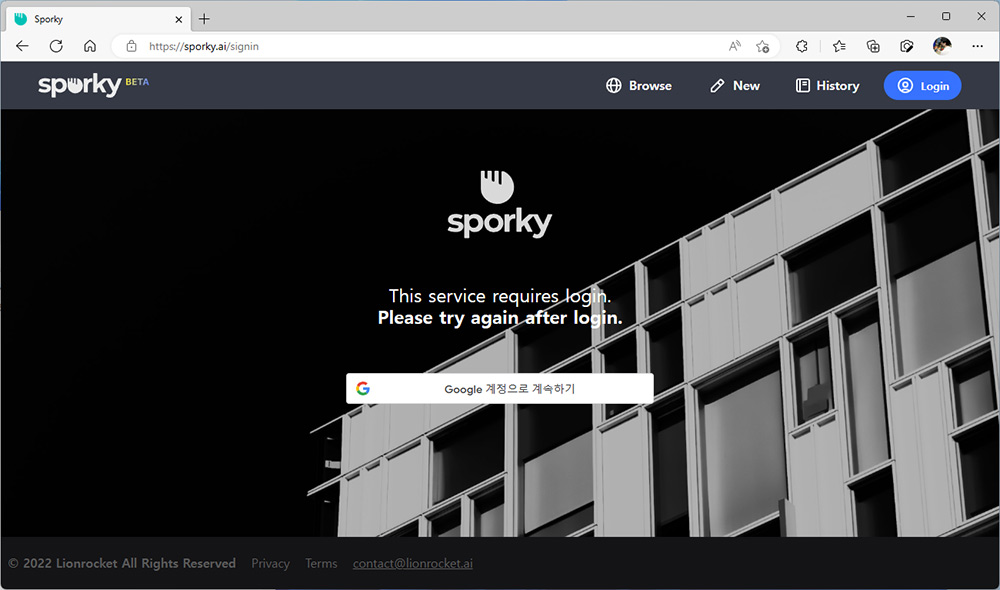Open the Privacy link in footer
Viewport: 1000px width, 590px height.
point(270,563)
